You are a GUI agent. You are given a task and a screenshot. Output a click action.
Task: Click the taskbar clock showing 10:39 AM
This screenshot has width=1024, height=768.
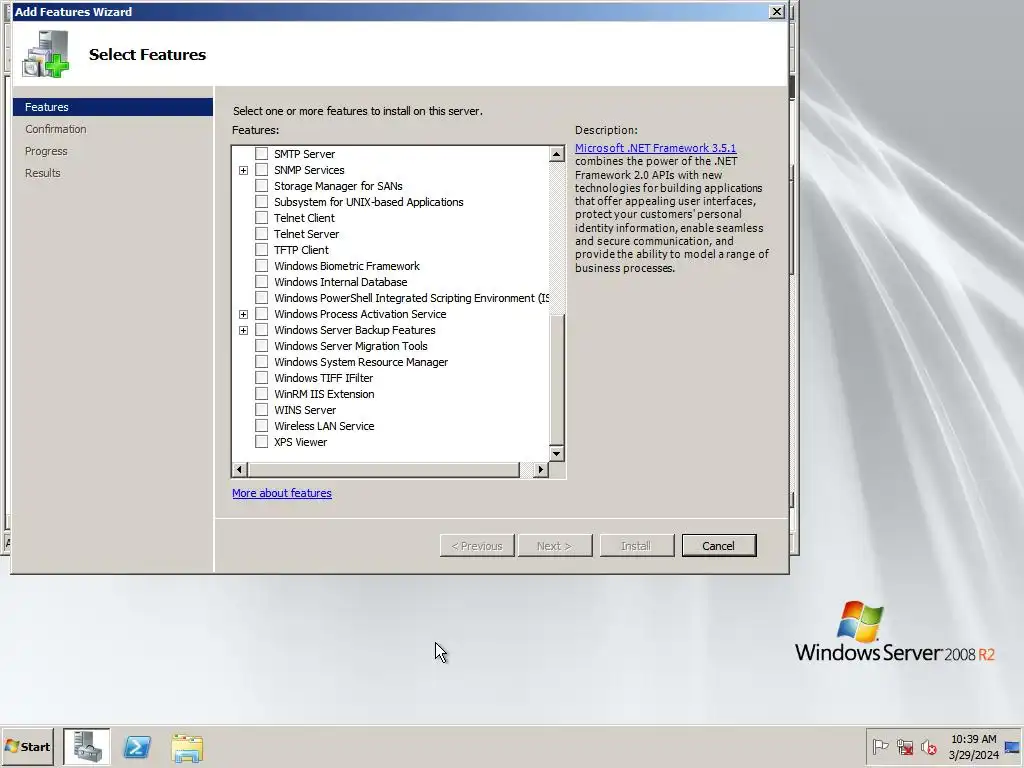[x=973, y=746]
